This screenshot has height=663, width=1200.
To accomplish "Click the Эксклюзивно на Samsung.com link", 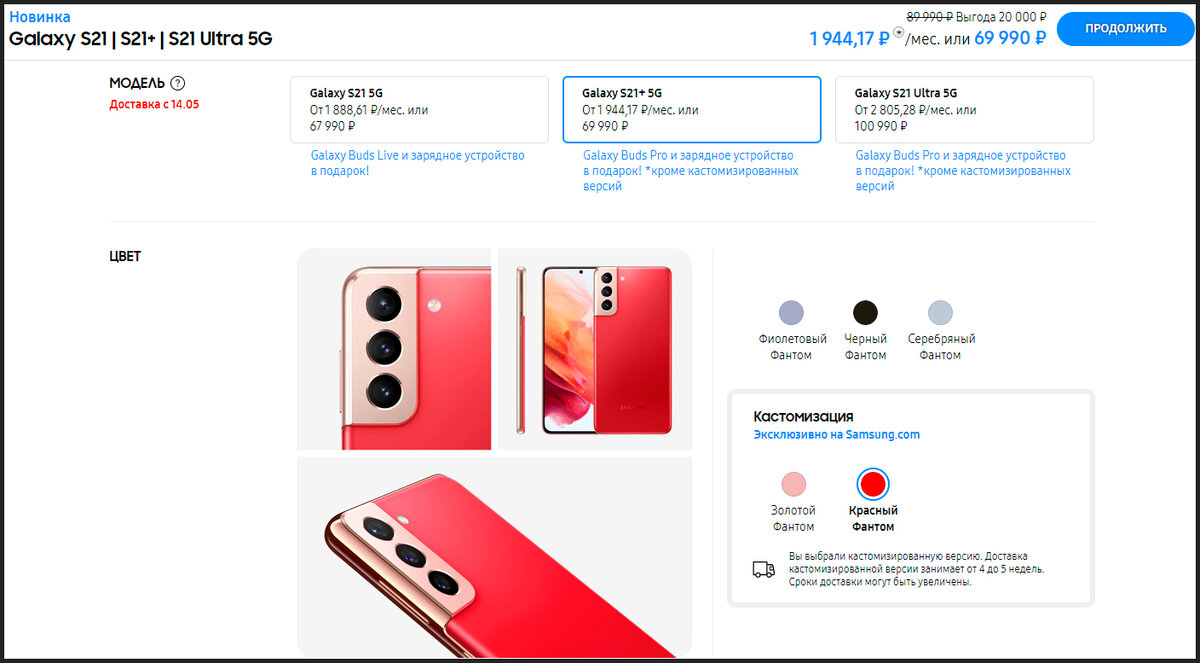I will [x=836, y=435].
